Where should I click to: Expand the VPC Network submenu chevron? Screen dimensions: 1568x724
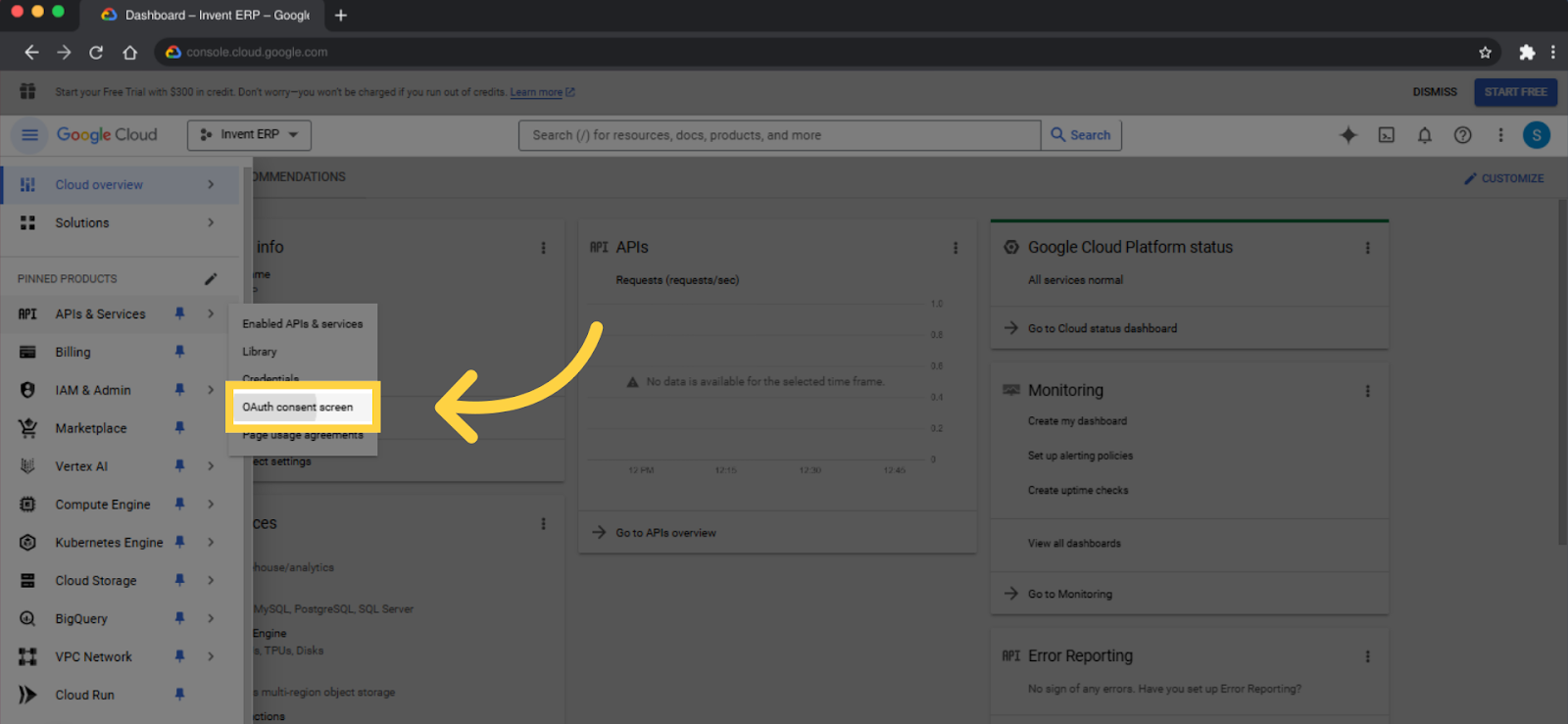click(211, 656)
